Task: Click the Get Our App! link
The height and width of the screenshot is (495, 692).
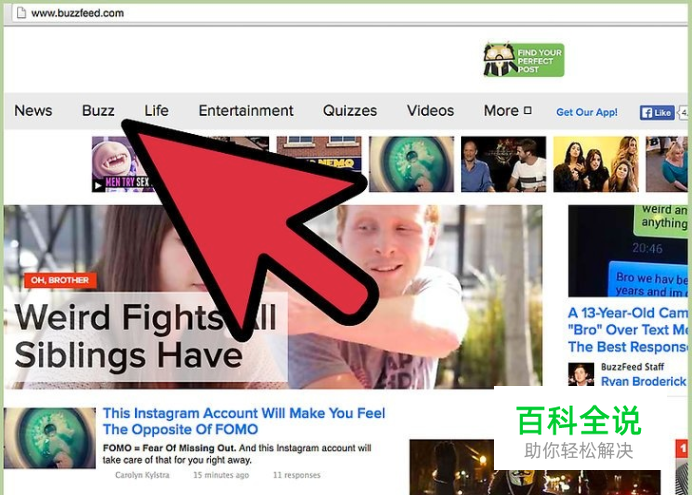Action: (587, 112)
